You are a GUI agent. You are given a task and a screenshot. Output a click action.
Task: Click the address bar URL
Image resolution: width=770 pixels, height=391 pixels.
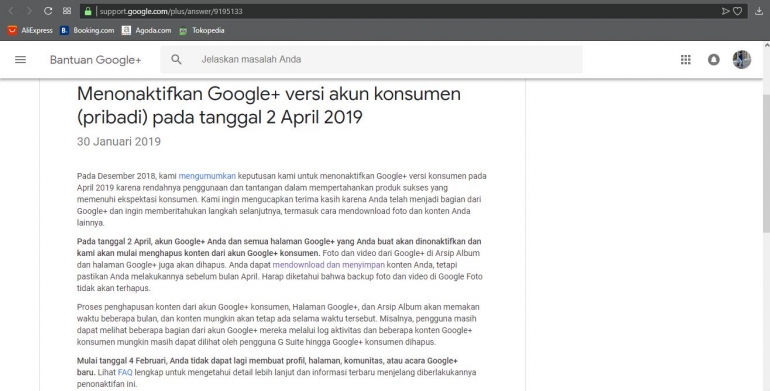(171, 11)
